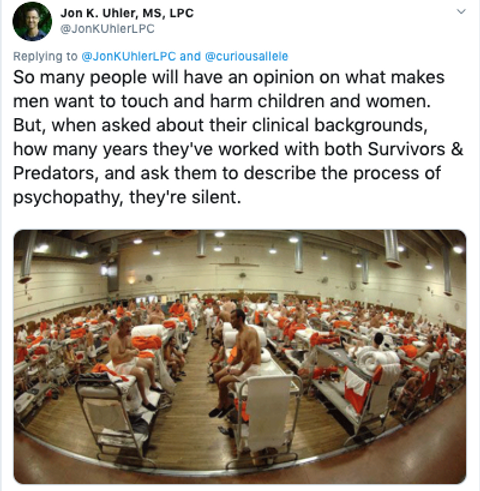Click the 'Replying to' label text
Screen dimensions: 480x491
(45, 57)
